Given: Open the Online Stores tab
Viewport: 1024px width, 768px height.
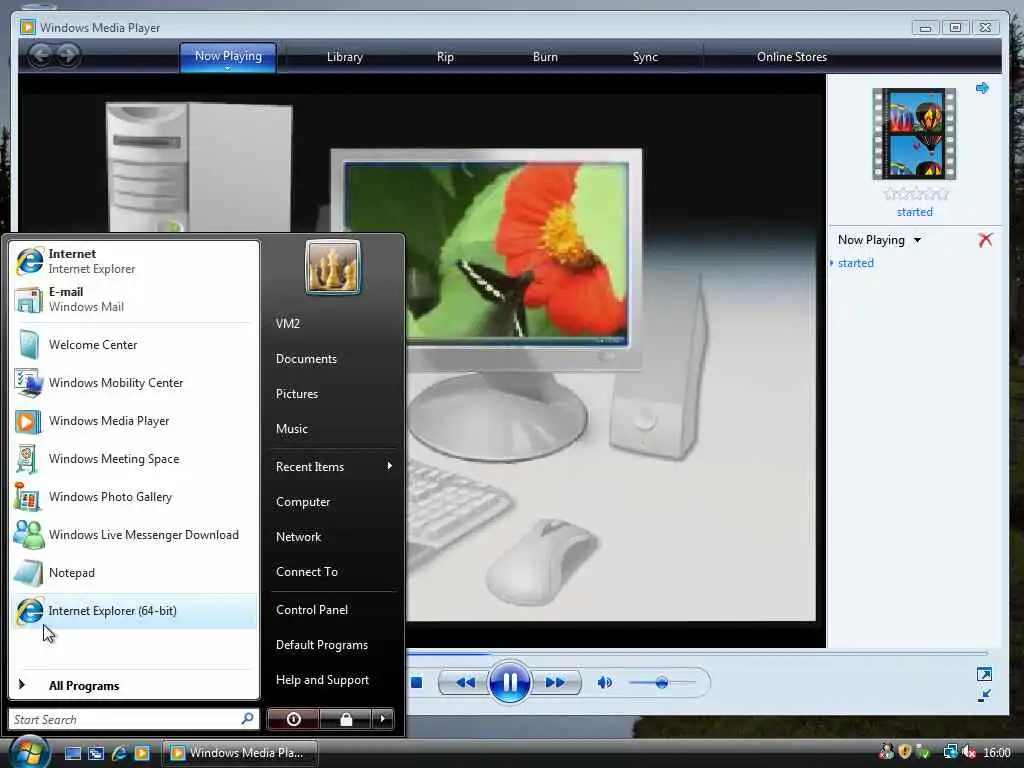Looking at the screenshot, I should [x=792, y=57].
